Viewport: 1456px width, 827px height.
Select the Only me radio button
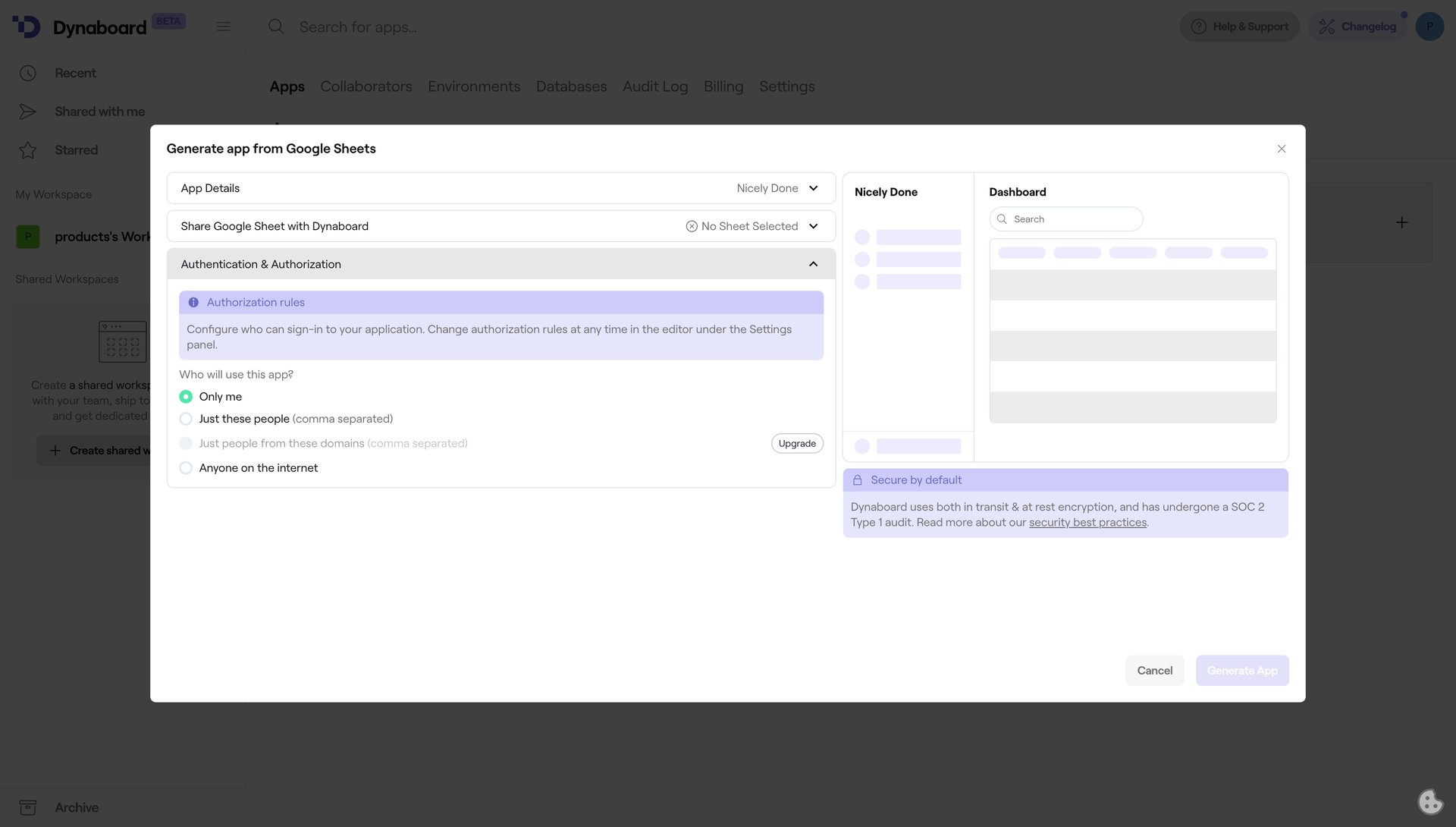pos(186,396)
